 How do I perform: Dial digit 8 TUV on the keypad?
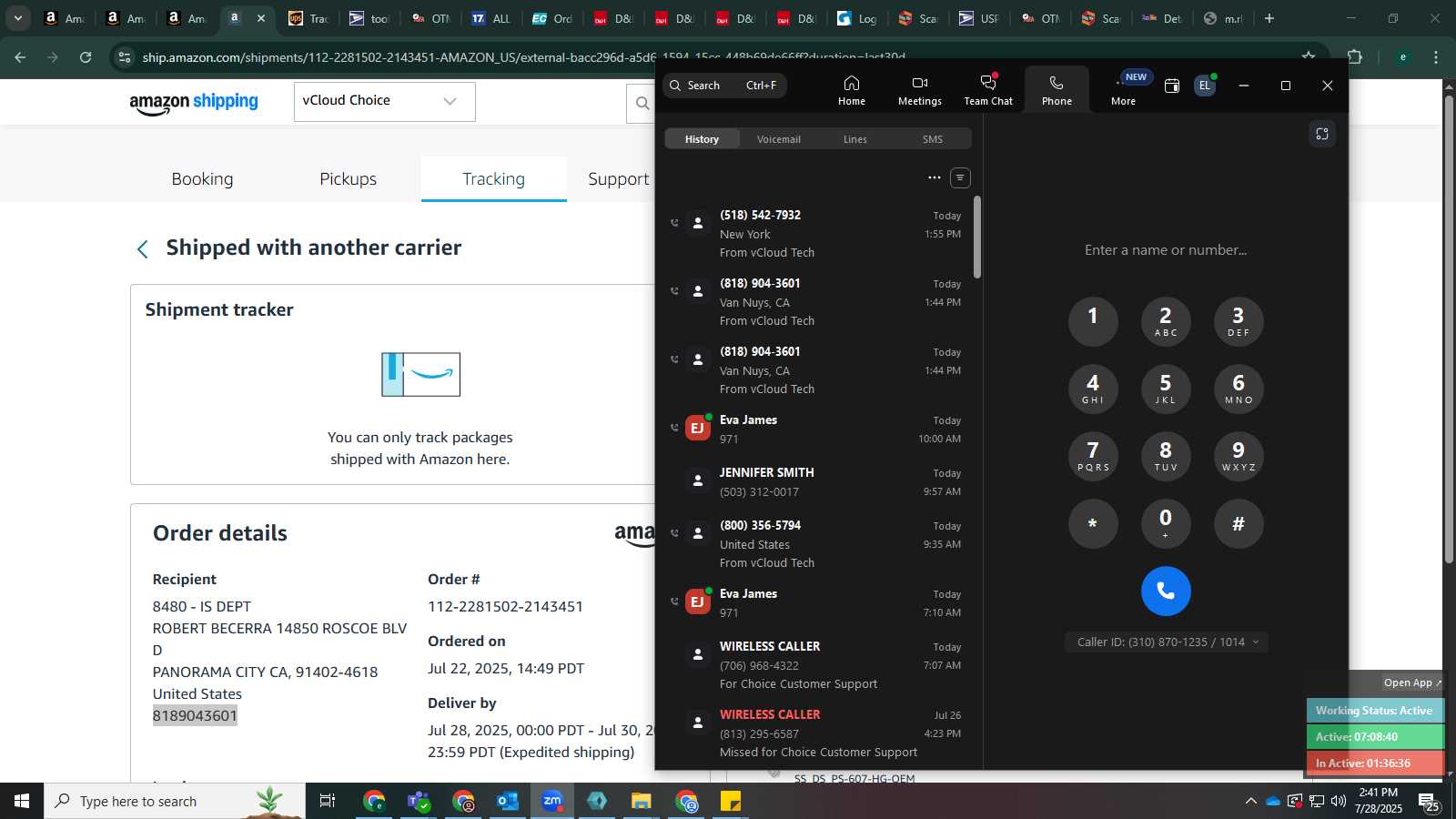[x=1166, y=456]
